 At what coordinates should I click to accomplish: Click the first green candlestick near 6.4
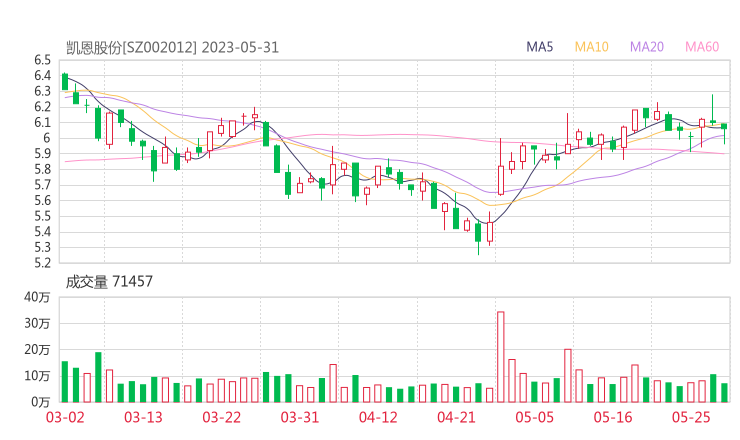pos(65,82)
